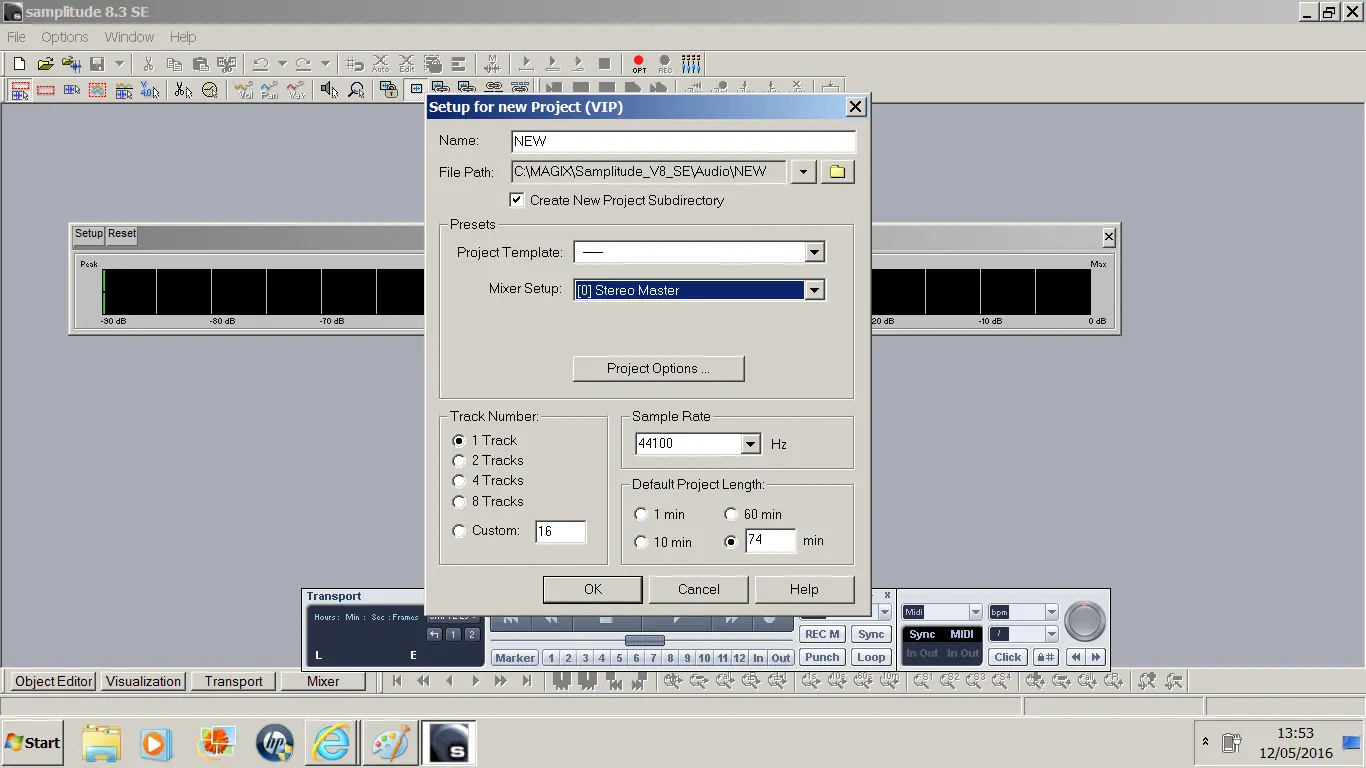This screenshot has height=768, width=1366.
Task: Expand the Project Template dropdown
Action: (x=814, y=252)
